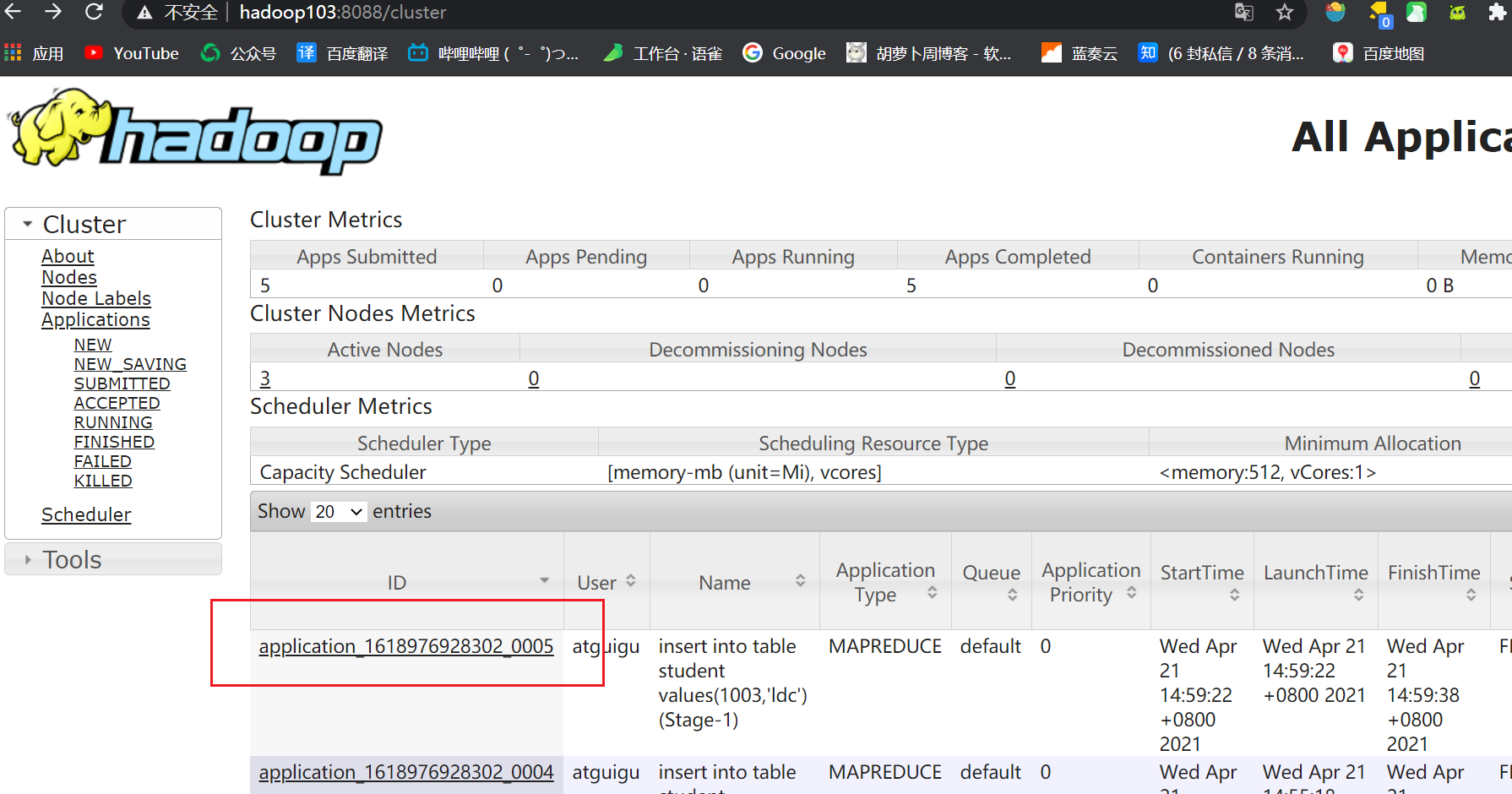This screenshot has width=1512, height=794.
Task: Click the green Evernote-style extension icon
Action: pos(1417,13)
